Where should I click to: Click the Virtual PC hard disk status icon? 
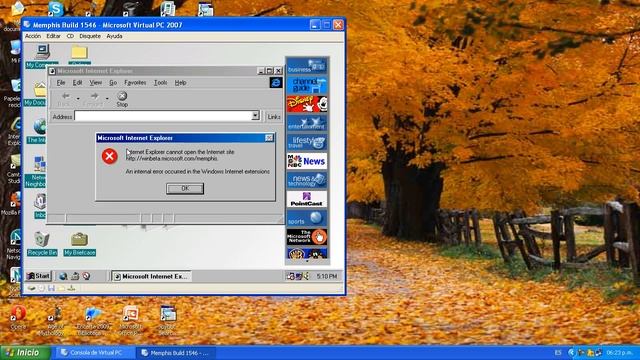[x=31, y=289]
